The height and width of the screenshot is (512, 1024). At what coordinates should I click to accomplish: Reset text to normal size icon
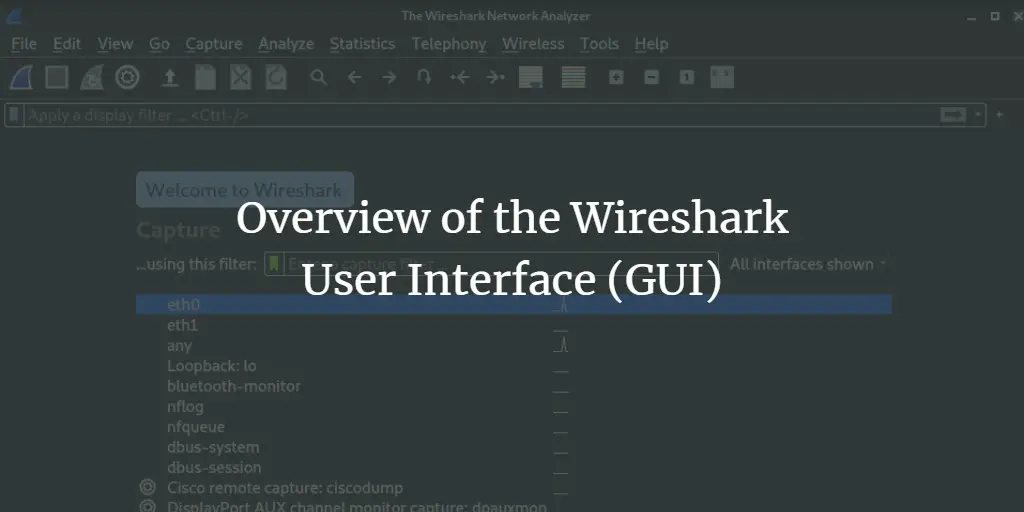coord(686,78)
